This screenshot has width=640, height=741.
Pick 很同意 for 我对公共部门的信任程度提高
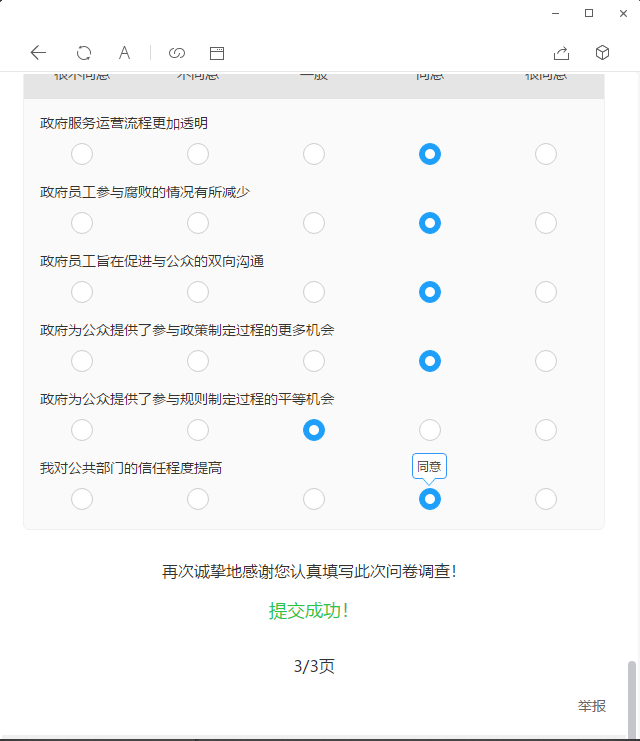point(546,499)
